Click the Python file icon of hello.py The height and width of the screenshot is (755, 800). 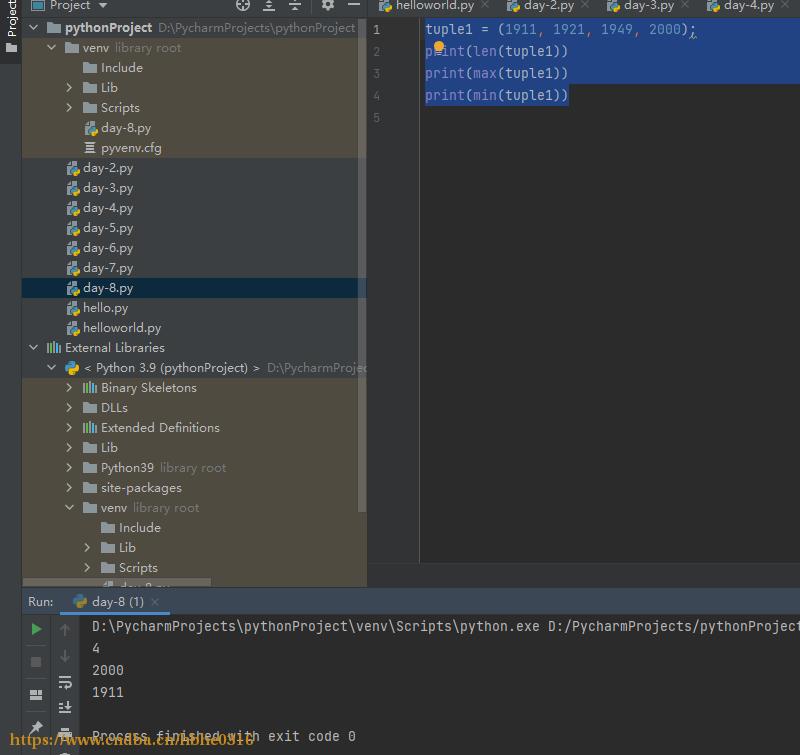(73, 308)
